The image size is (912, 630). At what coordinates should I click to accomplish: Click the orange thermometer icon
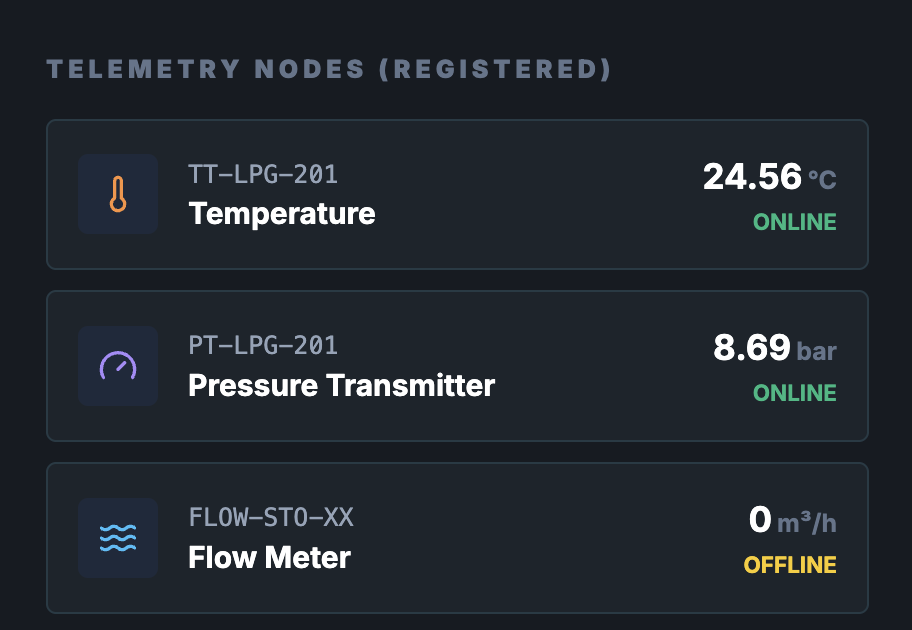tap(118, 194)
